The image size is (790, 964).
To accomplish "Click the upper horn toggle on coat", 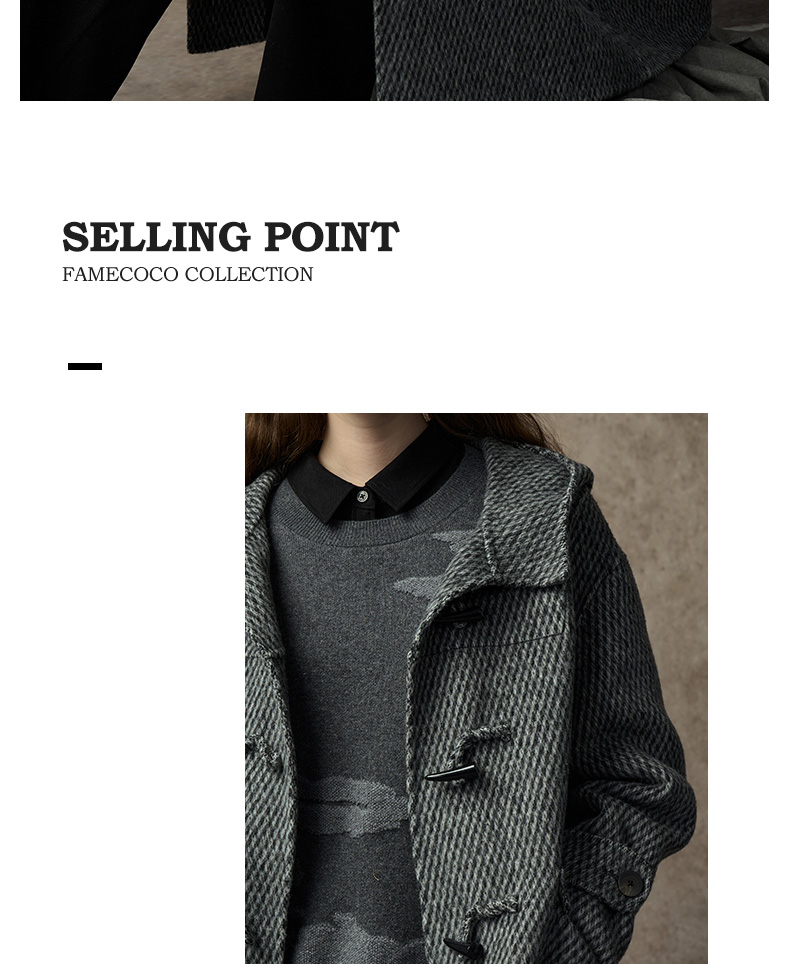I will (x=457, y=616).
